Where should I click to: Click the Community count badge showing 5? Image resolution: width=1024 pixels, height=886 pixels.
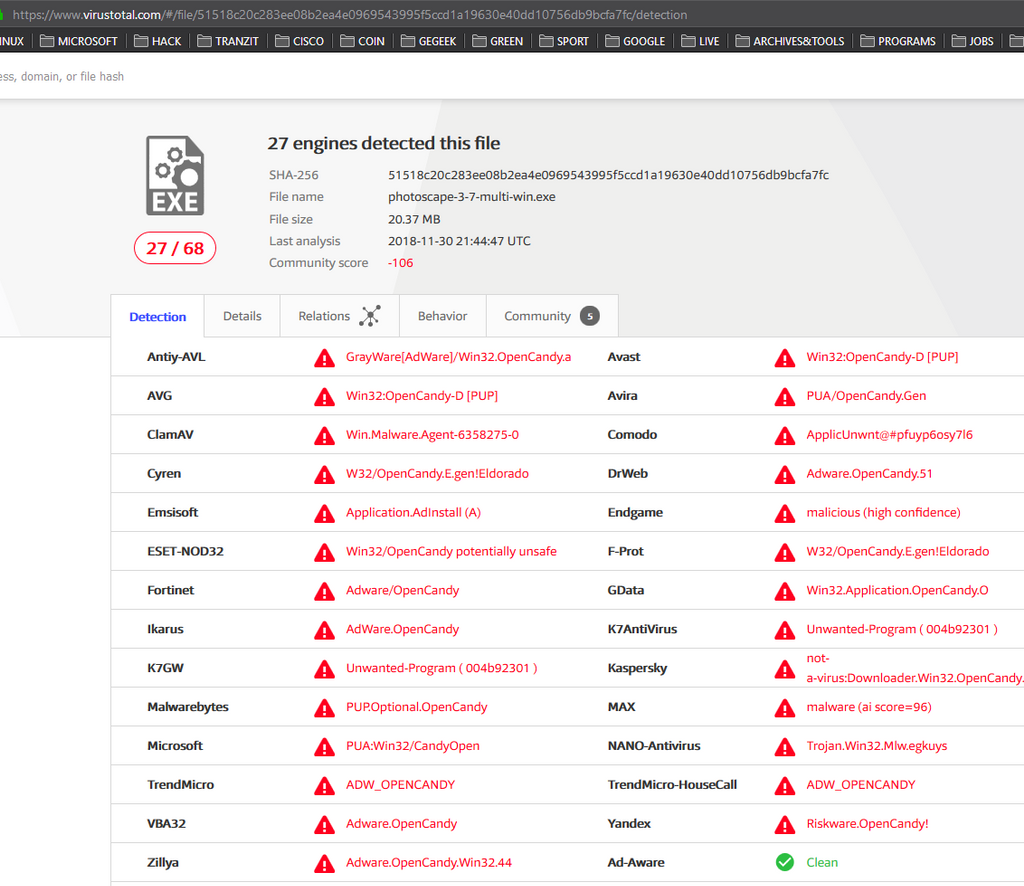point(590,316)
